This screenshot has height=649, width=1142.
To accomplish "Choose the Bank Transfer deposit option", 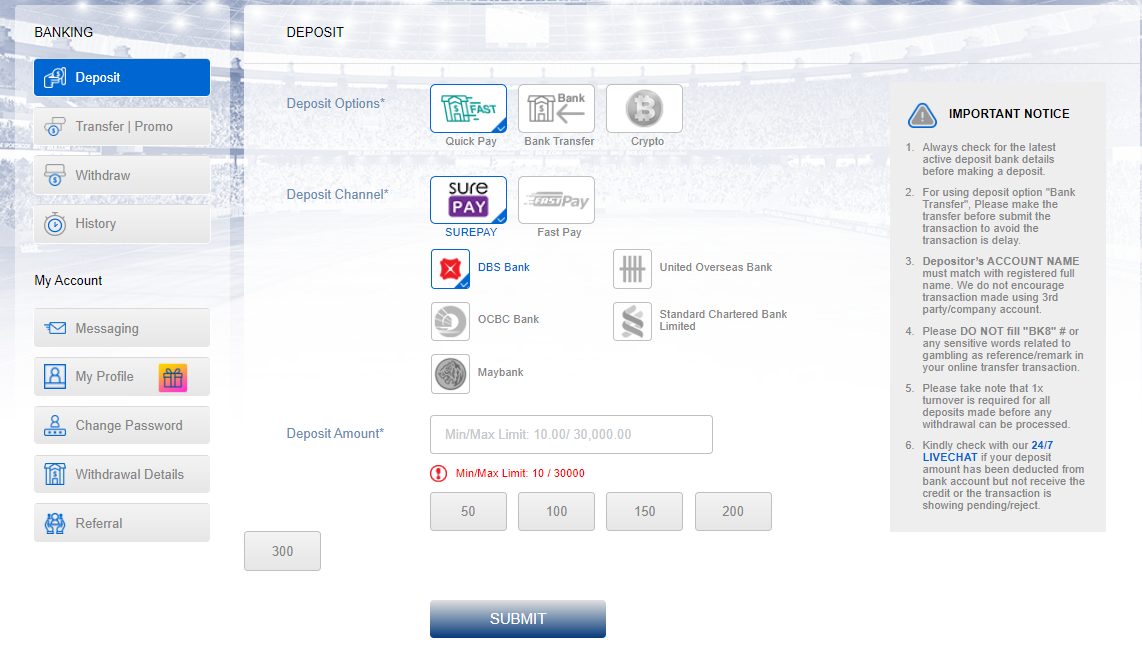I will (x=556, y=108).
